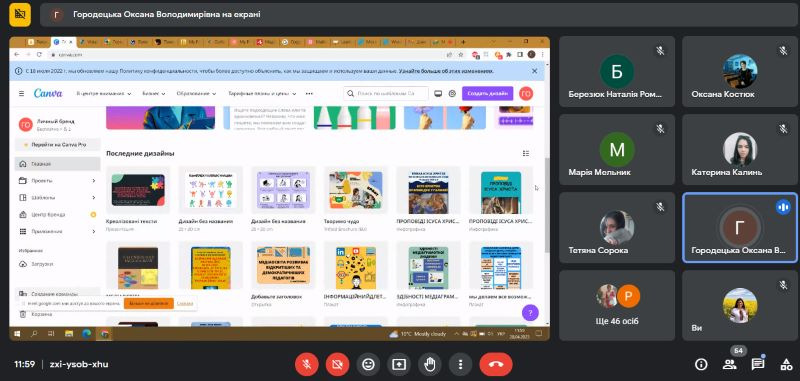800x381 pixels.
Task: Open the 'Ще 46 осіб' tile
Action: (617, 305)
